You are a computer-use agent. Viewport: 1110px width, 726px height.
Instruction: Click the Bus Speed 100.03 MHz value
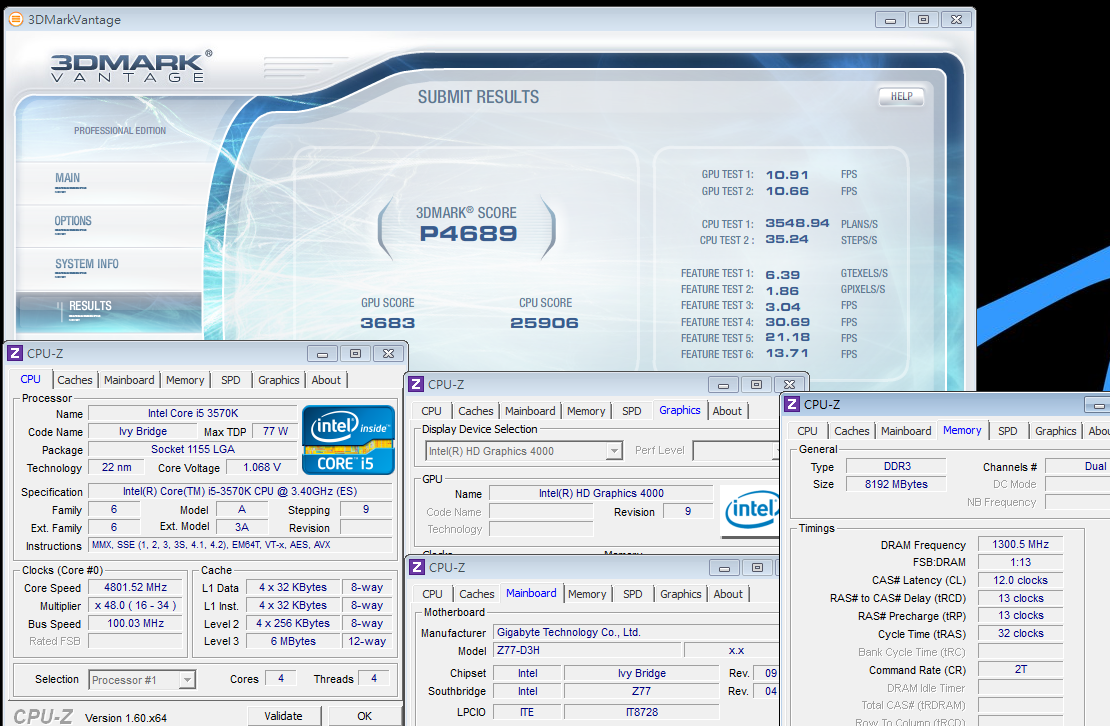[135, 623]
